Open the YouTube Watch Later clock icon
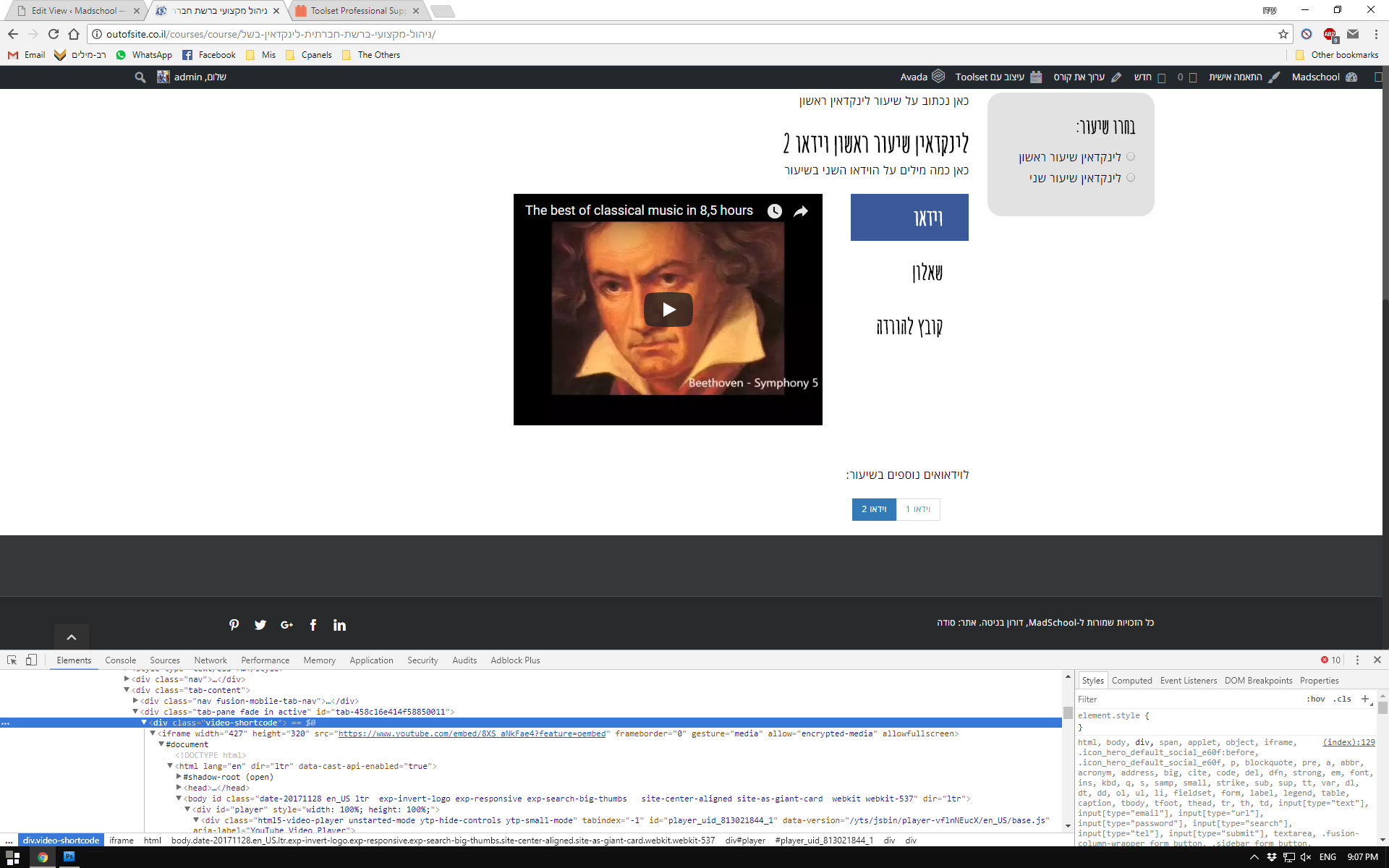The image size is (1389, 868). click(774, 210)
